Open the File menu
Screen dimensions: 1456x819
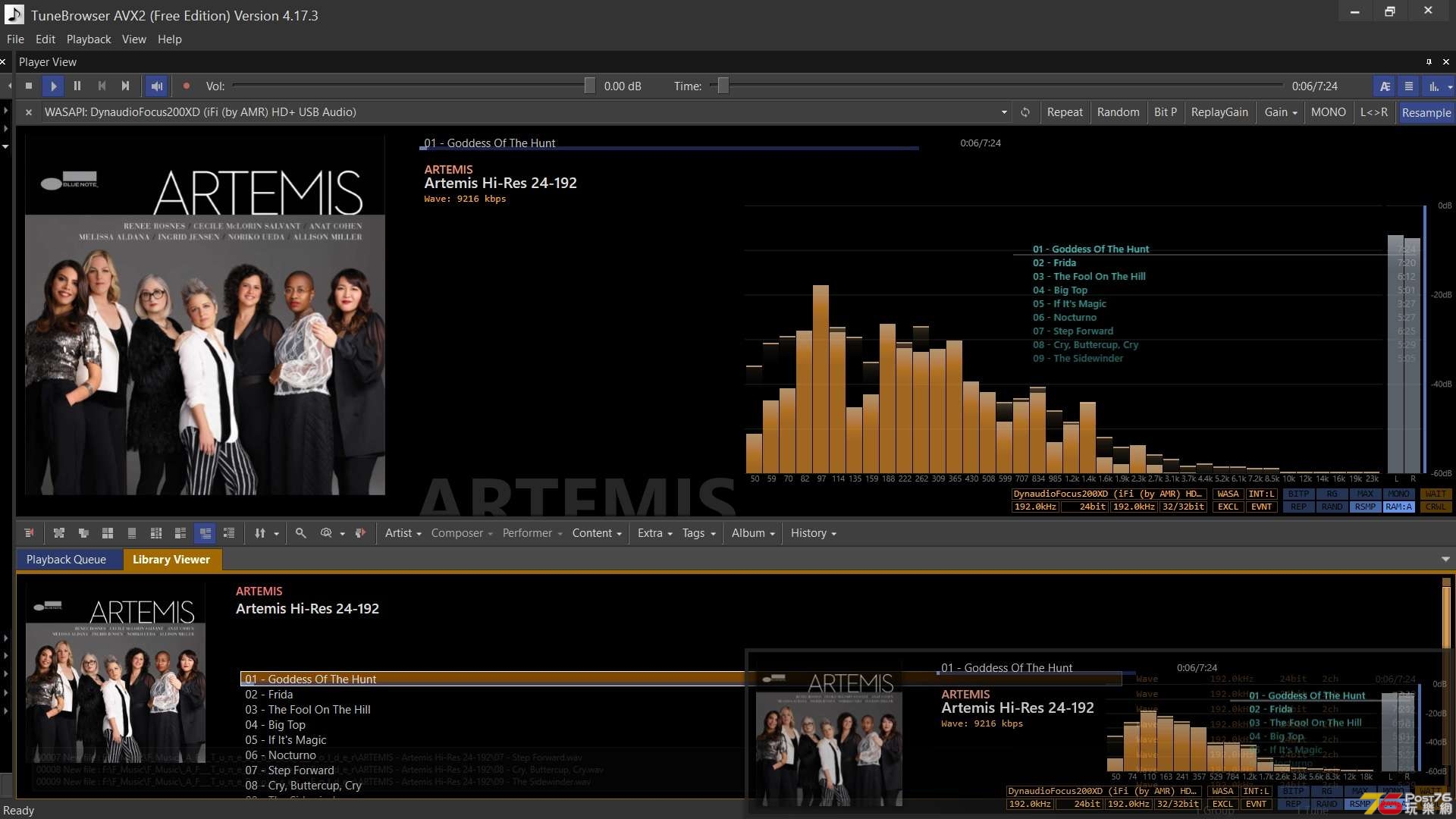(15, 39)
